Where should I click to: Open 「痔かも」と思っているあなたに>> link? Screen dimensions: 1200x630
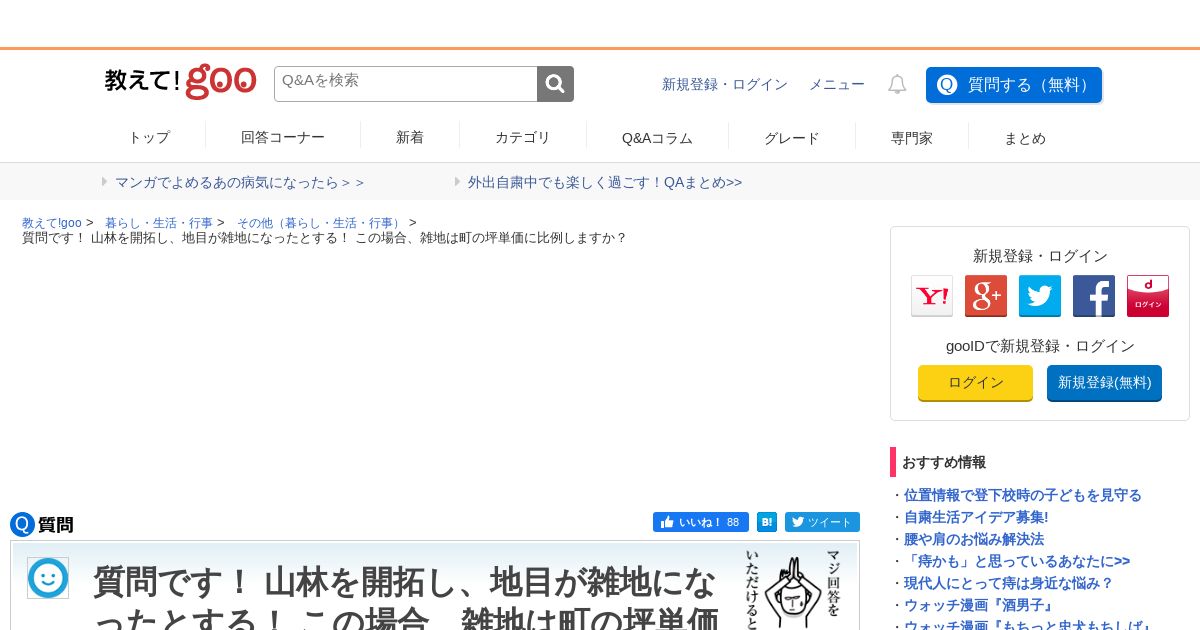pos(1017,561)
